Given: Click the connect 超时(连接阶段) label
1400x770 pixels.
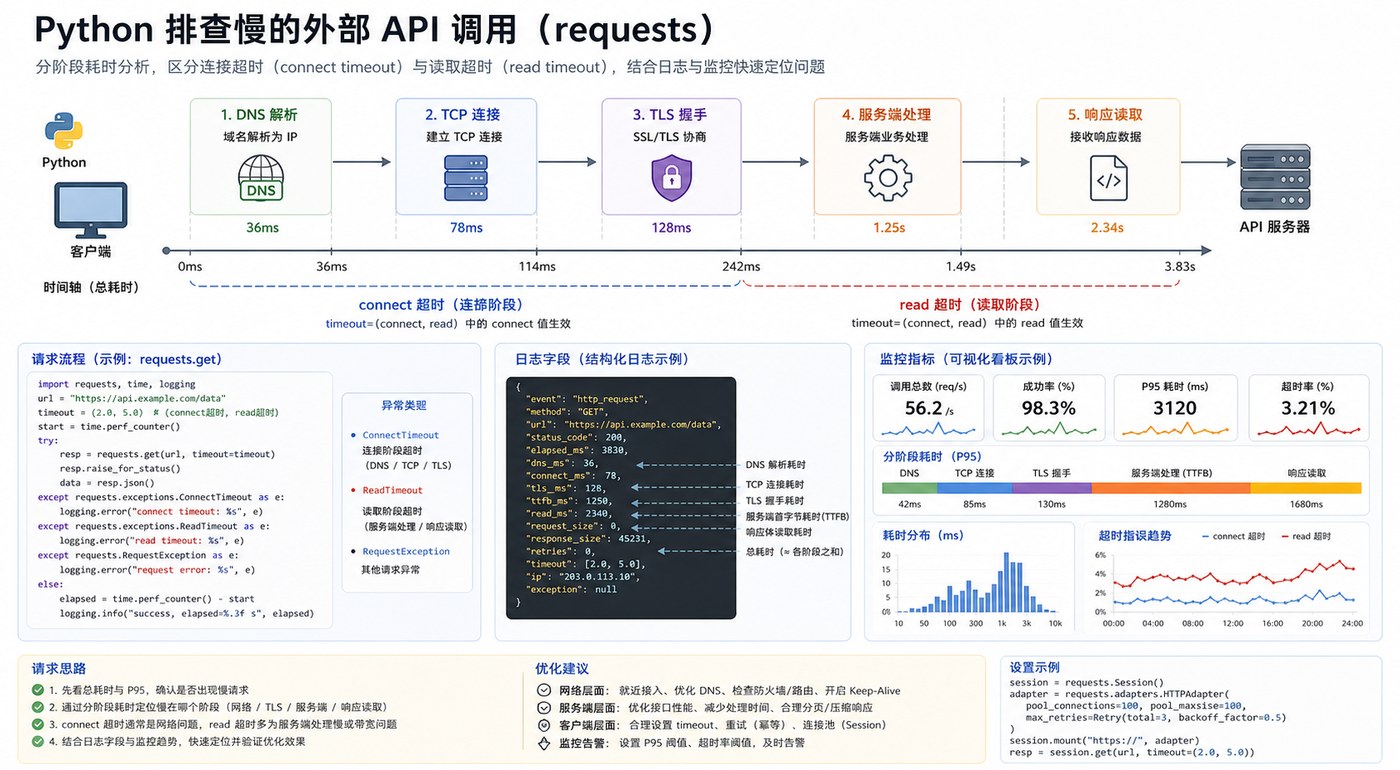Looking at the screenshot, I should (x=441, y=304).
